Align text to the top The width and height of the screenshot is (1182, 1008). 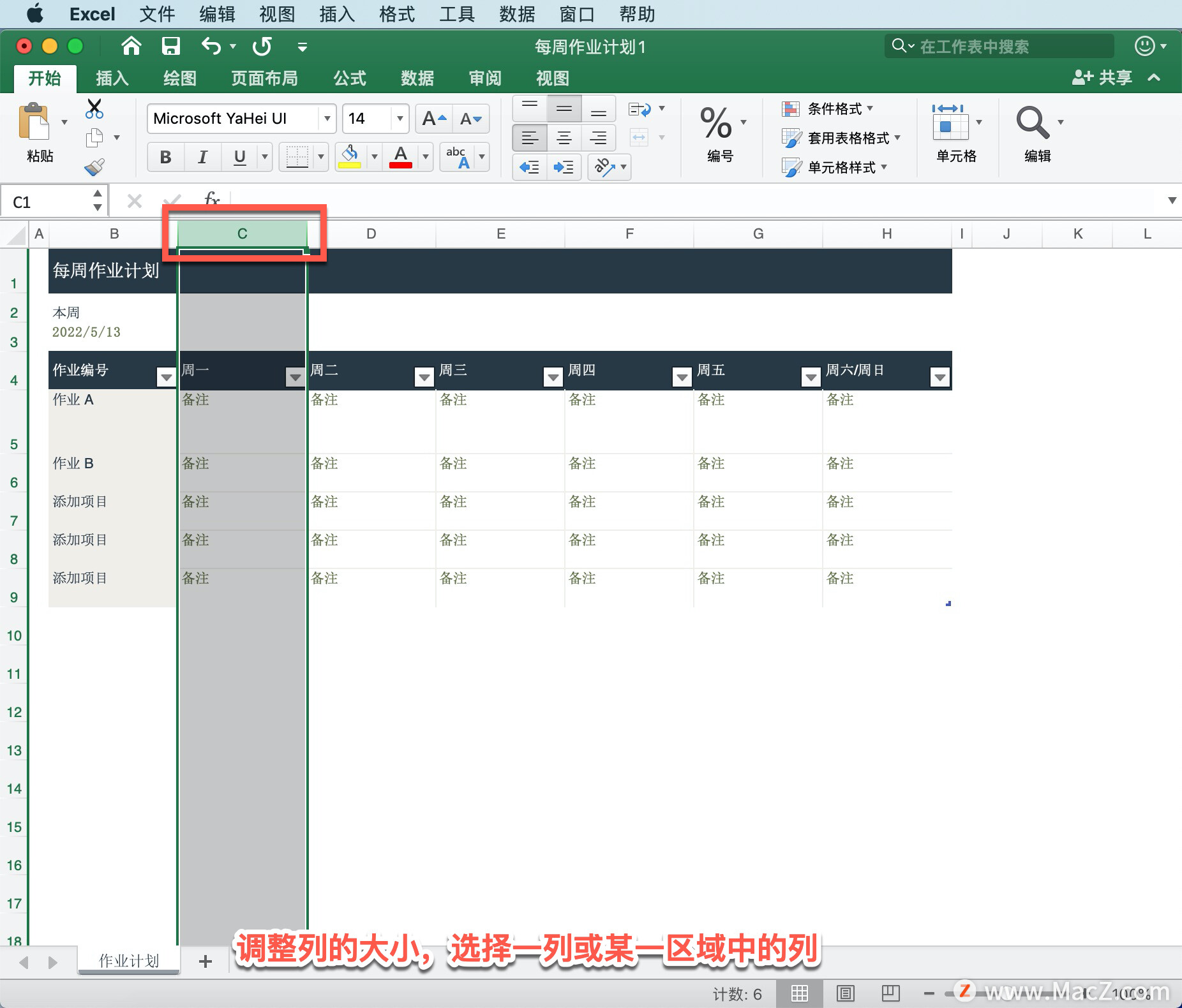(530, 108)
